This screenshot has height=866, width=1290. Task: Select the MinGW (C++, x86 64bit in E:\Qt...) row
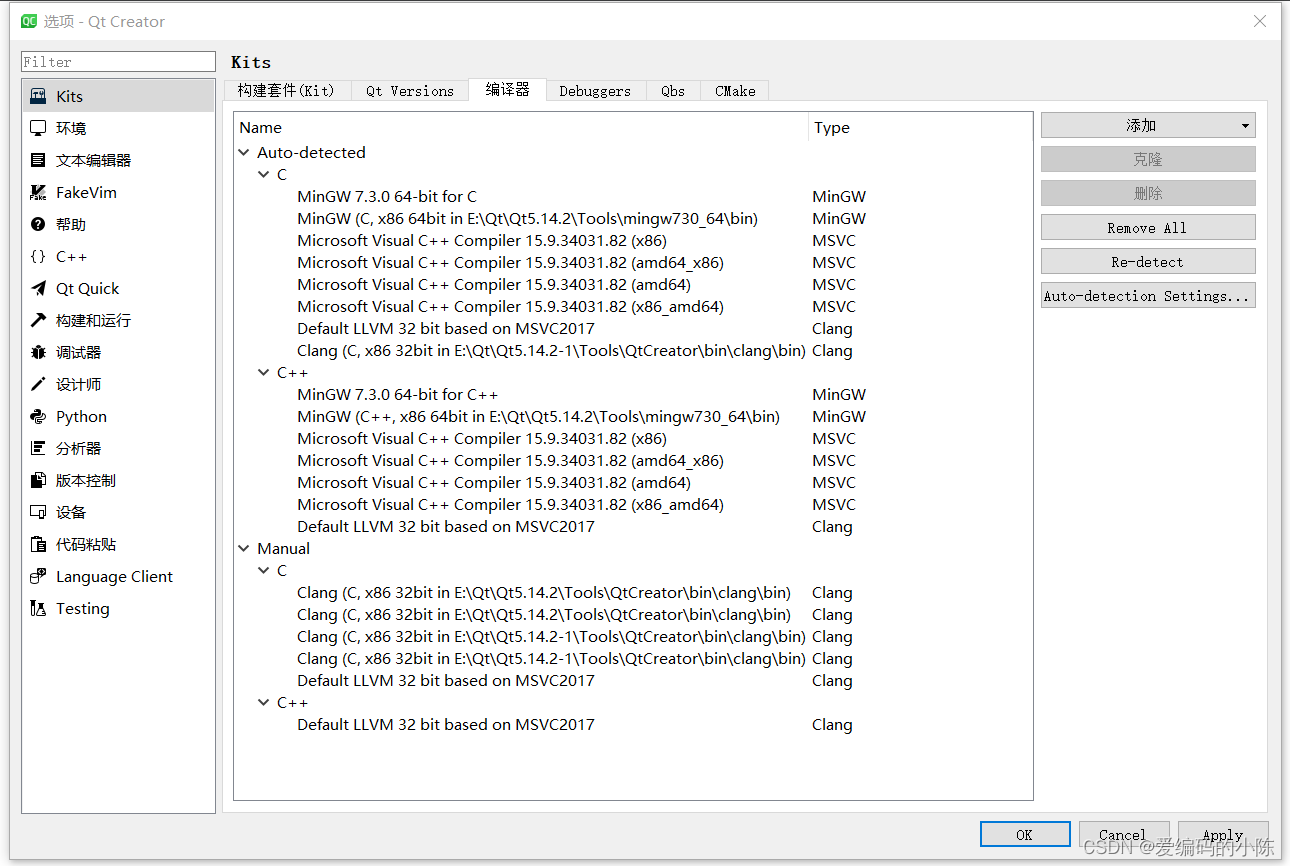coord(633,417)
